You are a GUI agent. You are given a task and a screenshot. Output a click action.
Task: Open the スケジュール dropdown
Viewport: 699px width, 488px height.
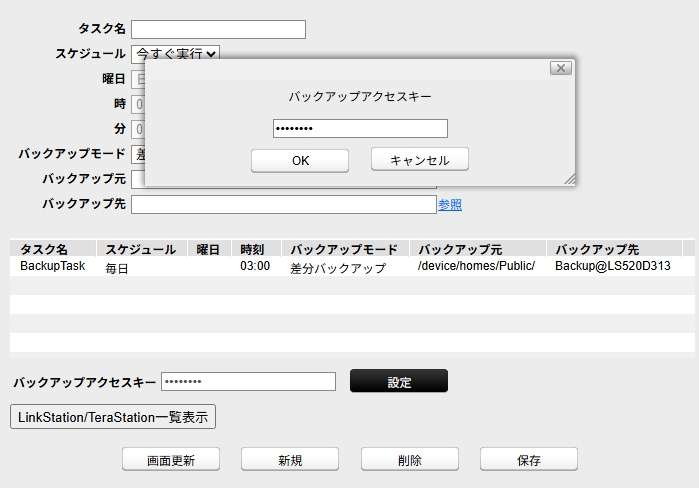[x=176, y=53]
